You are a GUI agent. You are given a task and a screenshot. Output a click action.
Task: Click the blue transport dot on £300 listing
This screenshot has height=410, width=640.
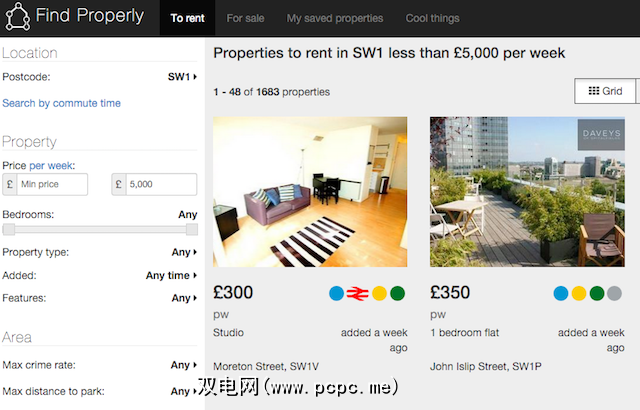[x=336, y=293]
